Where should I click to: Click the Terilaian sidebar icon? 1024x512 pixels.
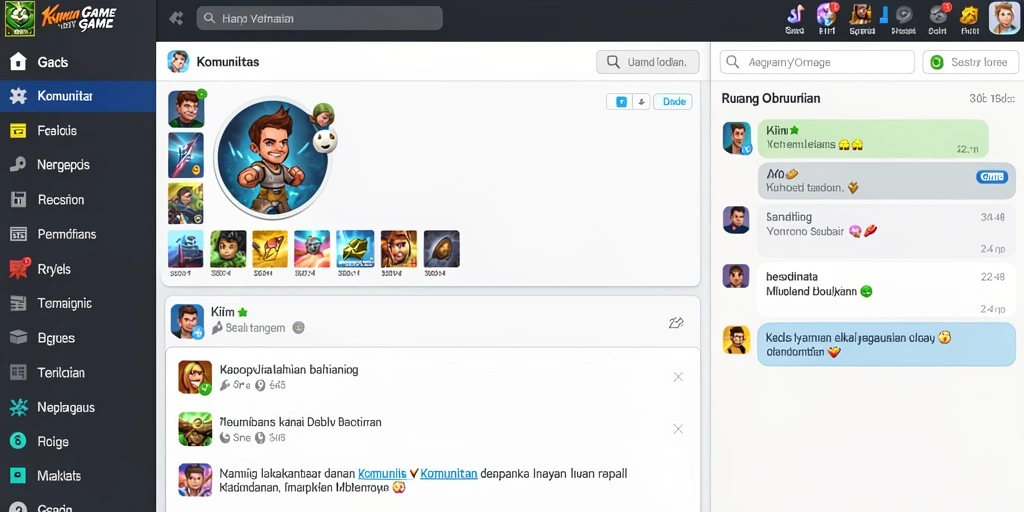click(18, 372)
